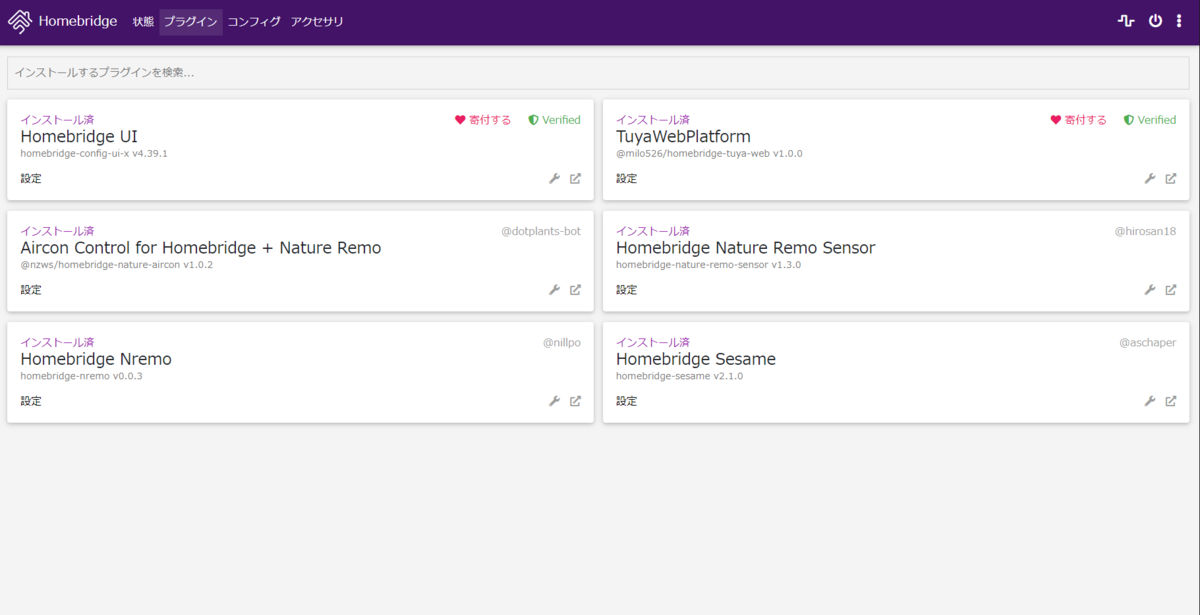Viewport: 1200px width, 615px height.
Task: Click Verified badge on TuyaWebPlatform card
Action: tap(1150, 120)
